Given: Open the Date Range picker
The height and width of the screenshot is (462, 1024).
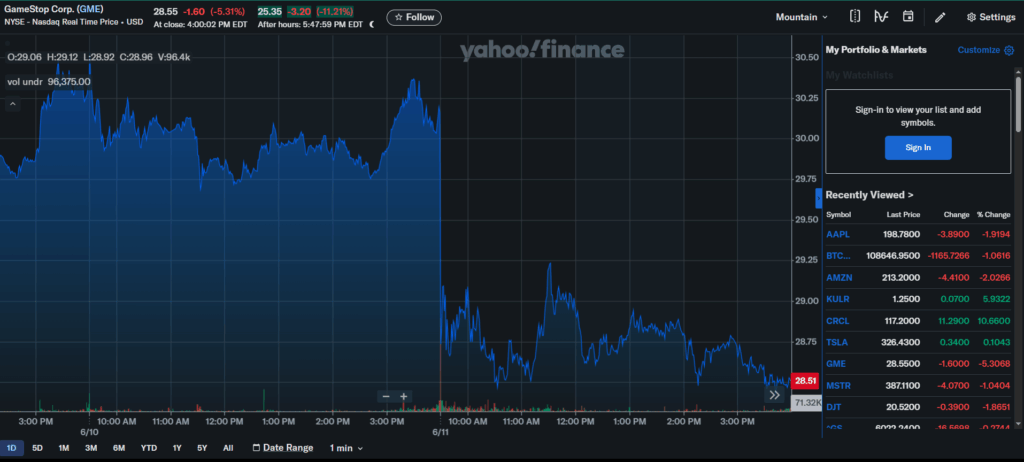Looking at the screenshot, I should pos(283,448).
